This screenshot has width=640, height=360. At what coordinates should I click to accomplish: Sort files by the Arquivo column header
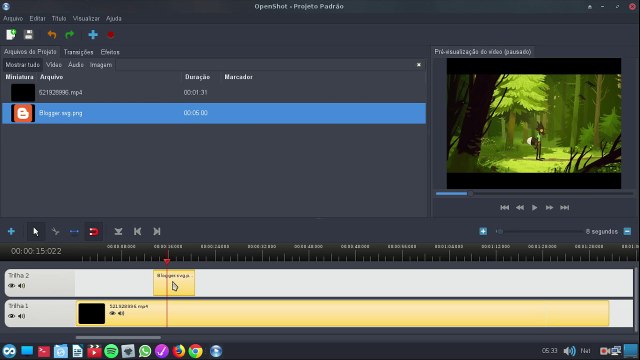(51, 77)
